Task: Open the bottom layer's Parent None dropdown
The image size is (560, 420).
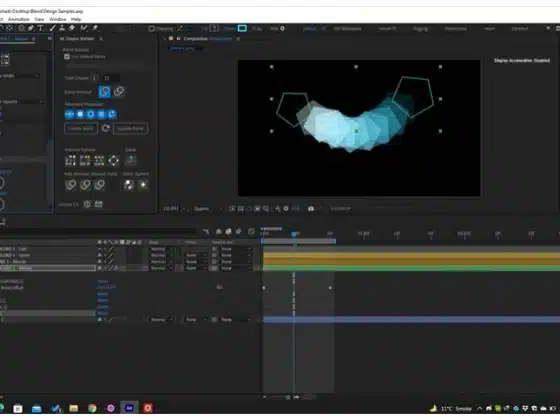Action: tap(236, 320)
